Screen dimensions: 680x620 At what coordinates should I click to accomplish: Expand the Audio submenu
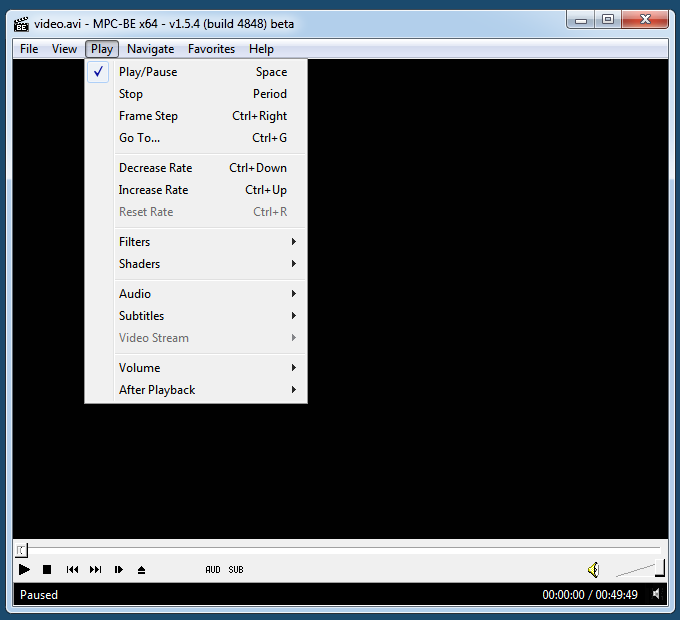[196, 294]
